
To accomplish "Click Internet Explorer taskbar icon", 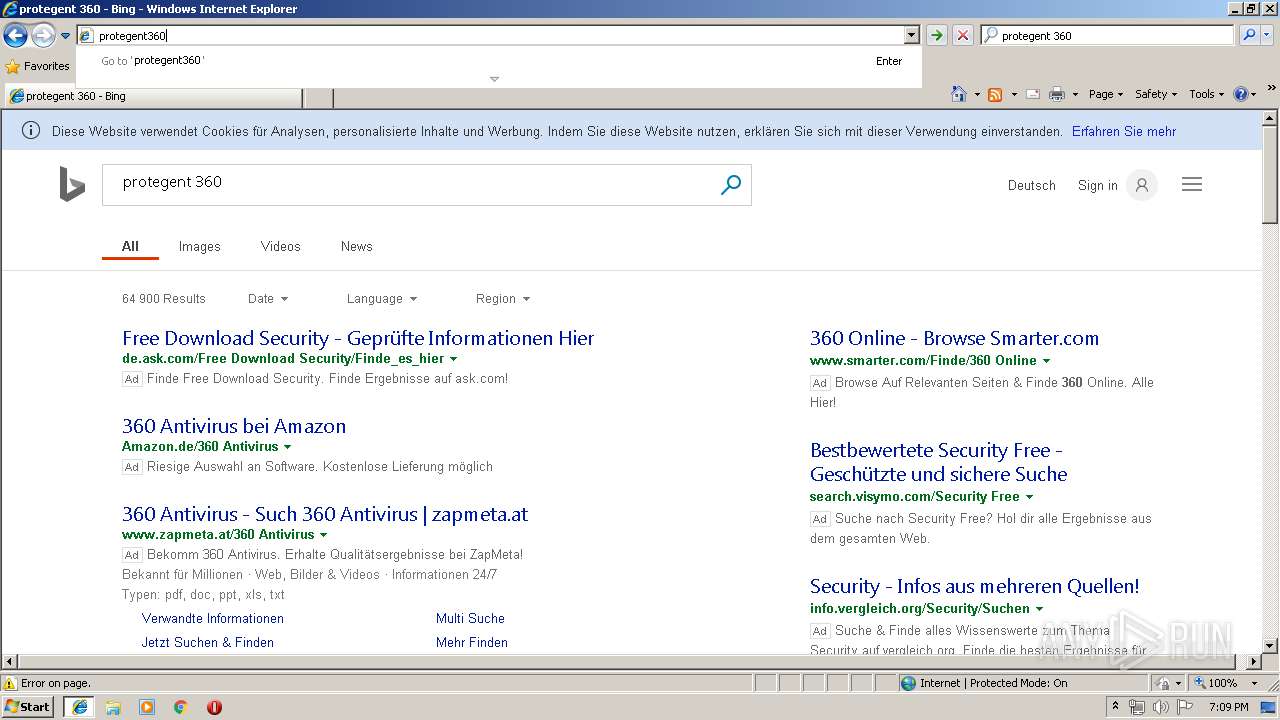I will (79, 707).
